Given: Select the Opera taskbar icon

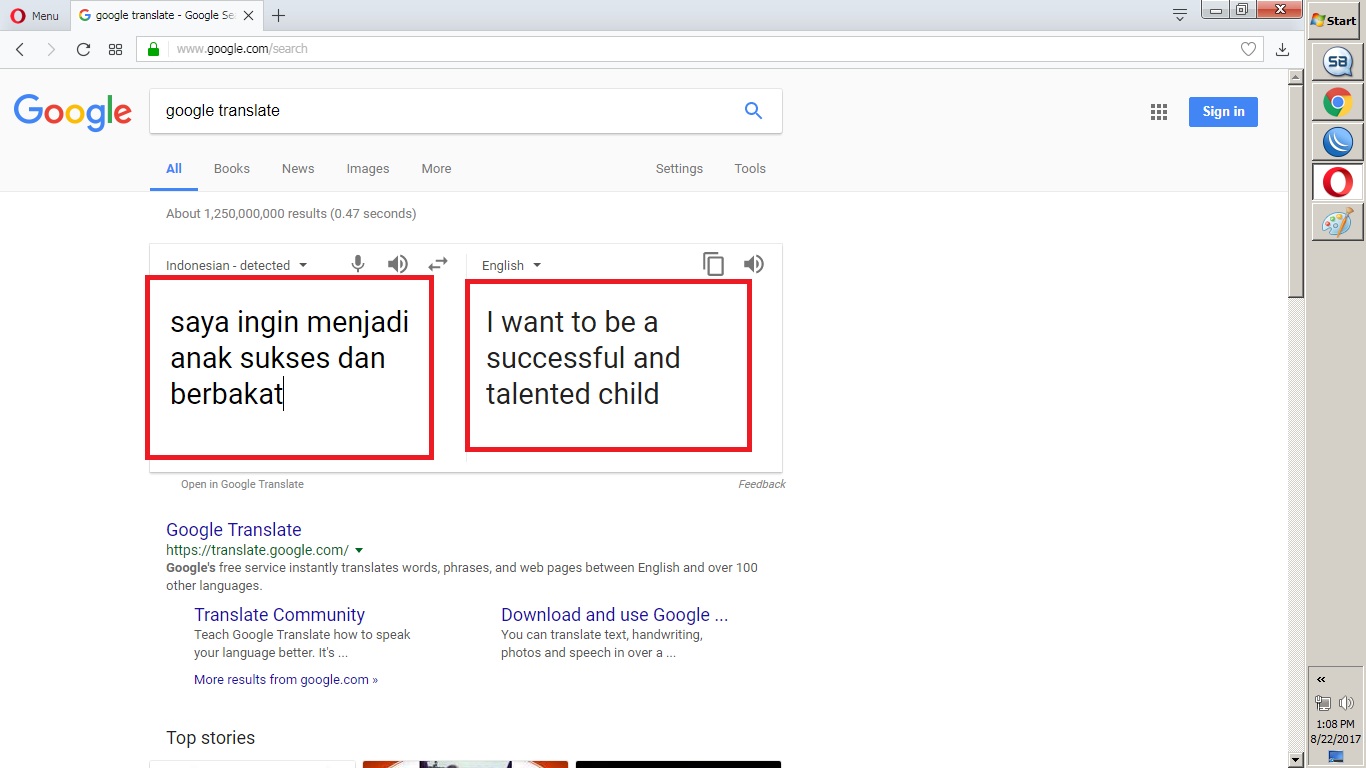Looking at the screenshot, I should pyautogui.click(x=1337, y=182).
